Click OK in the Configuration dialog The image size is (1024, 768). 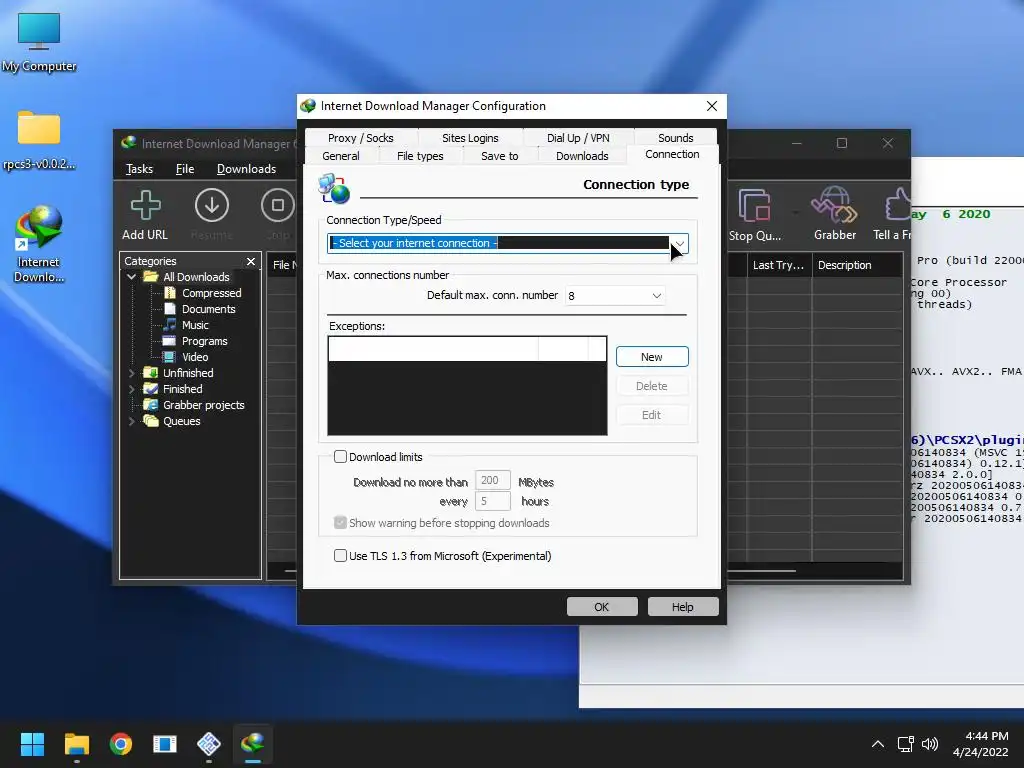click(601, 607)
